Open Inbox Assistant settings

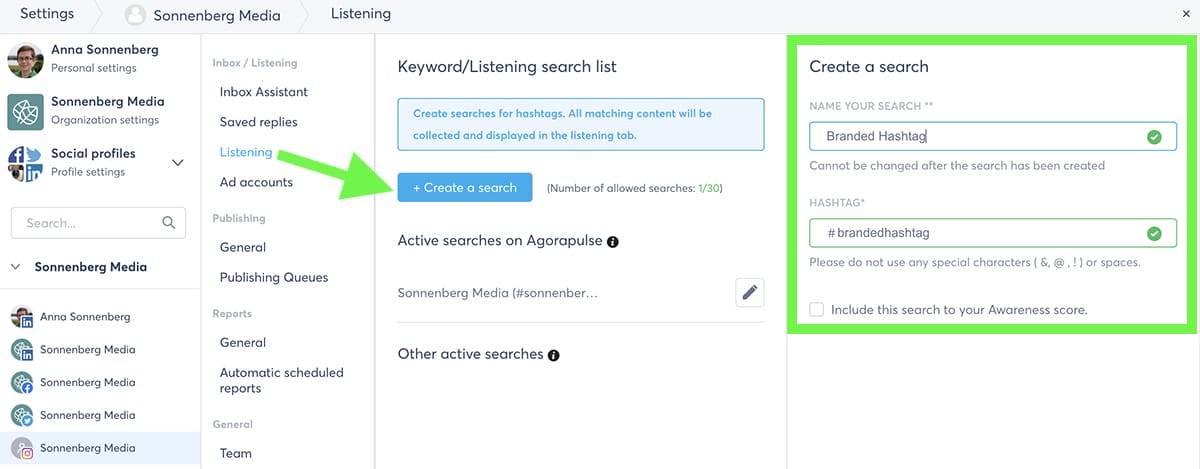point(264,92)
